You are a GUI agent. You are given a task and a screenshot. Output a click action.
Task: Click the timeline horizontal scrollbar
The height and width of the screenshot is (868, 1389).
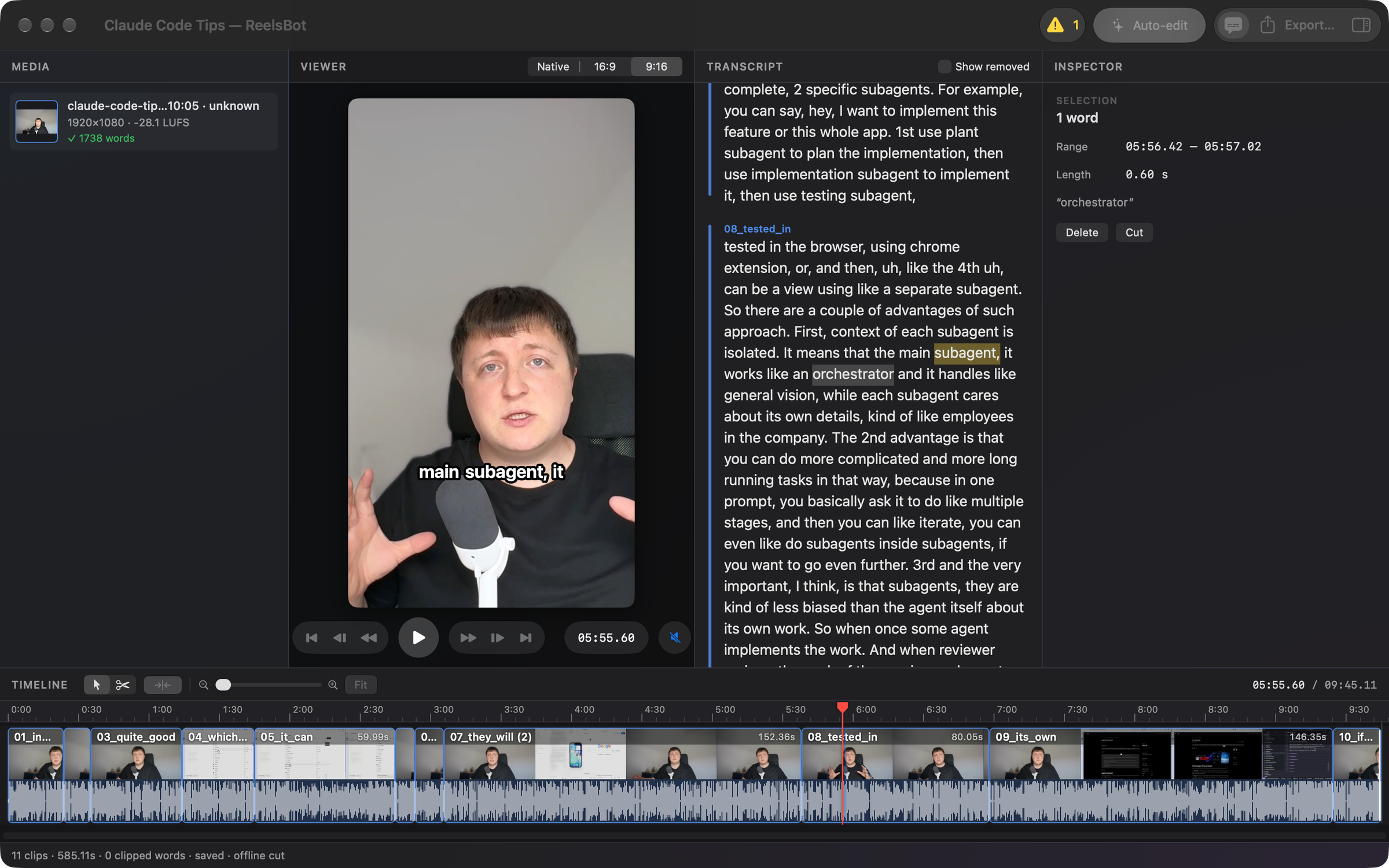(693, 836)
